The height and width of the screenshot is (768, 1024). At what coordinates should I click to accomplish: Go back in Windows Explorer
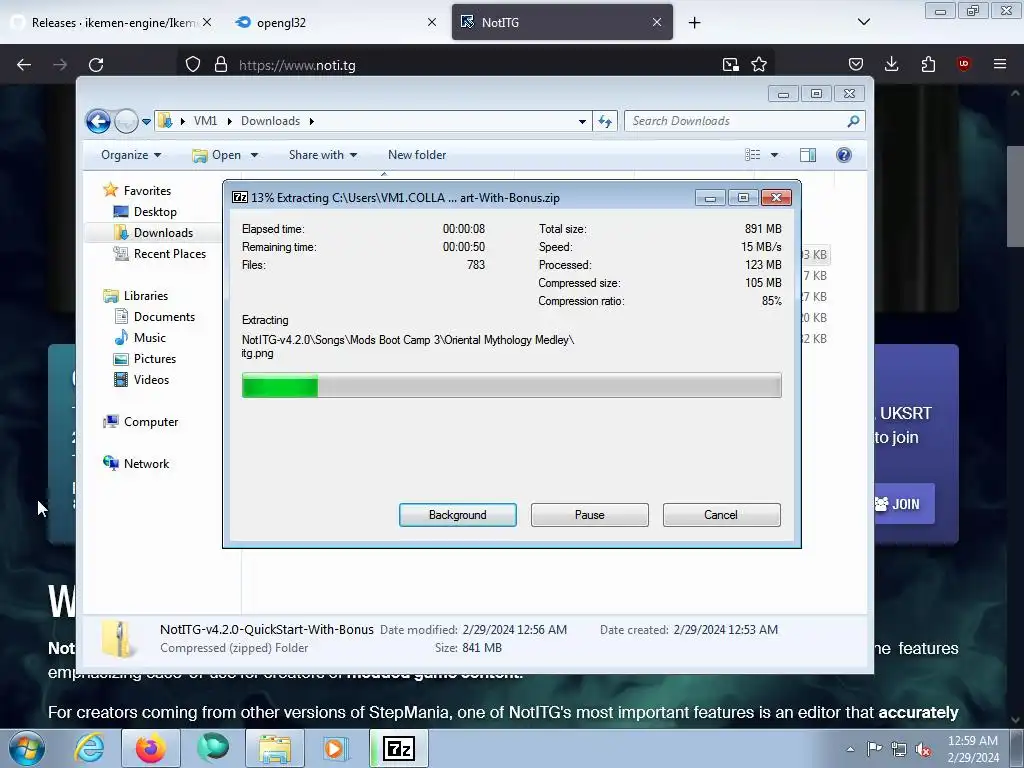tap(99, 121)
